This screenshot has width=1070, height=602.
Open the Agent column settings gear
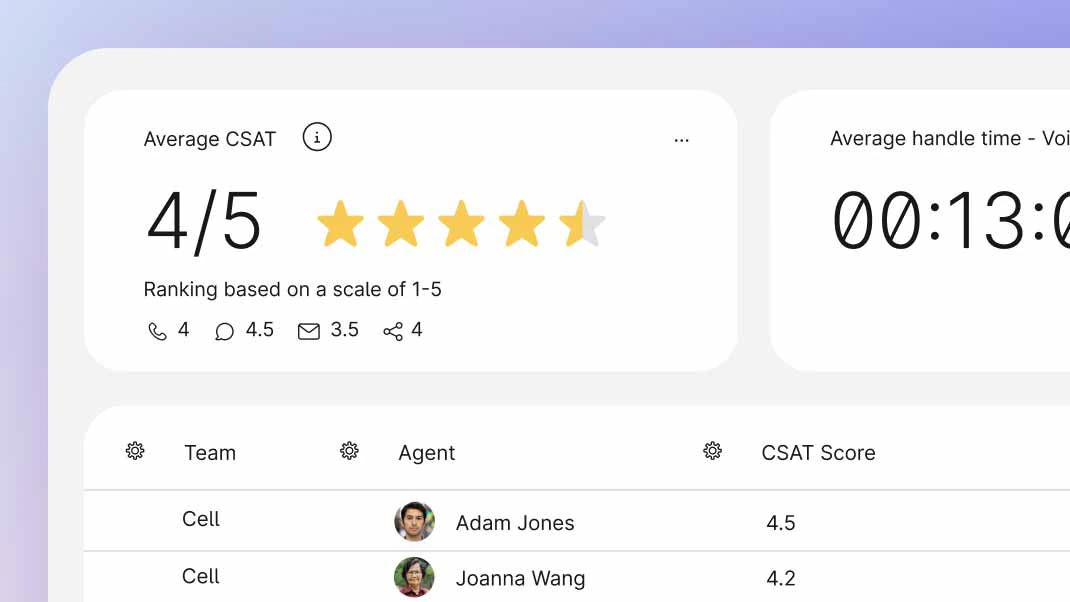pos(349,451)
